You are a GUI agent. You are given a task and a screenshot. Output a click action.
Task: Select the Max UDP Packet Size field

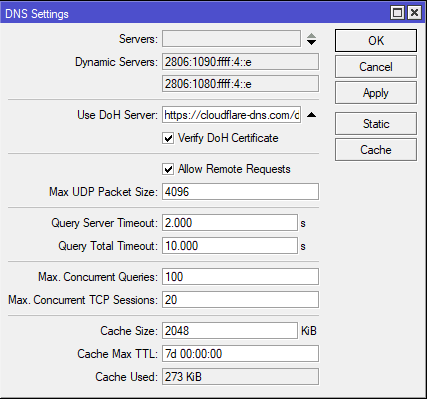point(240,192)
